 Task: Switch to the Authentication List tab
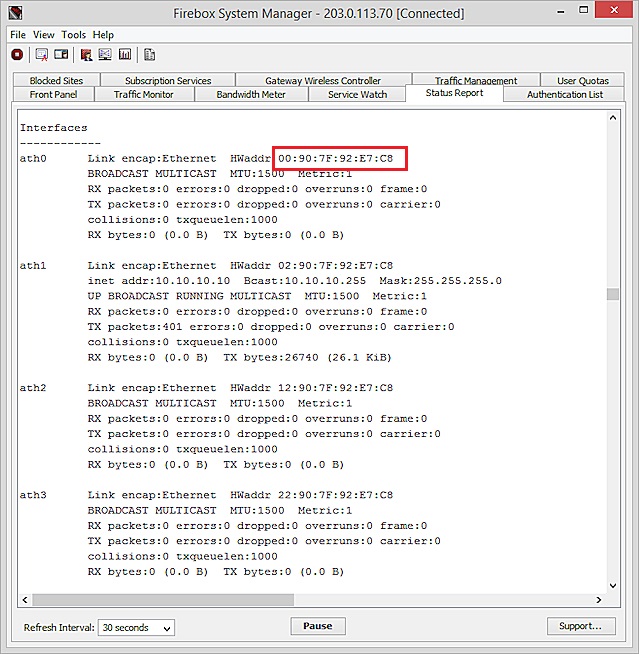[565, 94]
